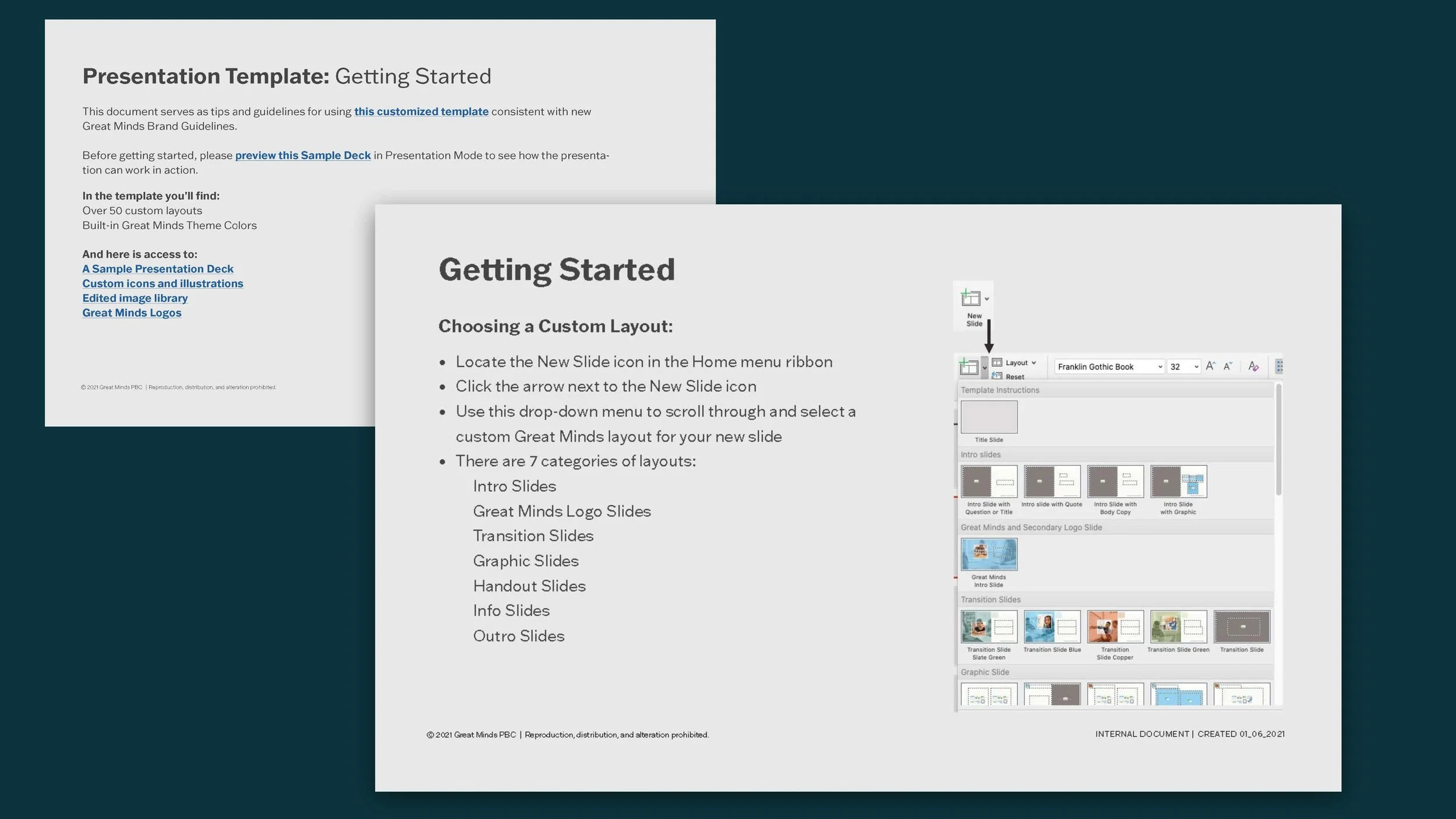The image size is (1456, 819).
Task: Select Graphic Slide layout with blue boxes
Action: 1178,694
